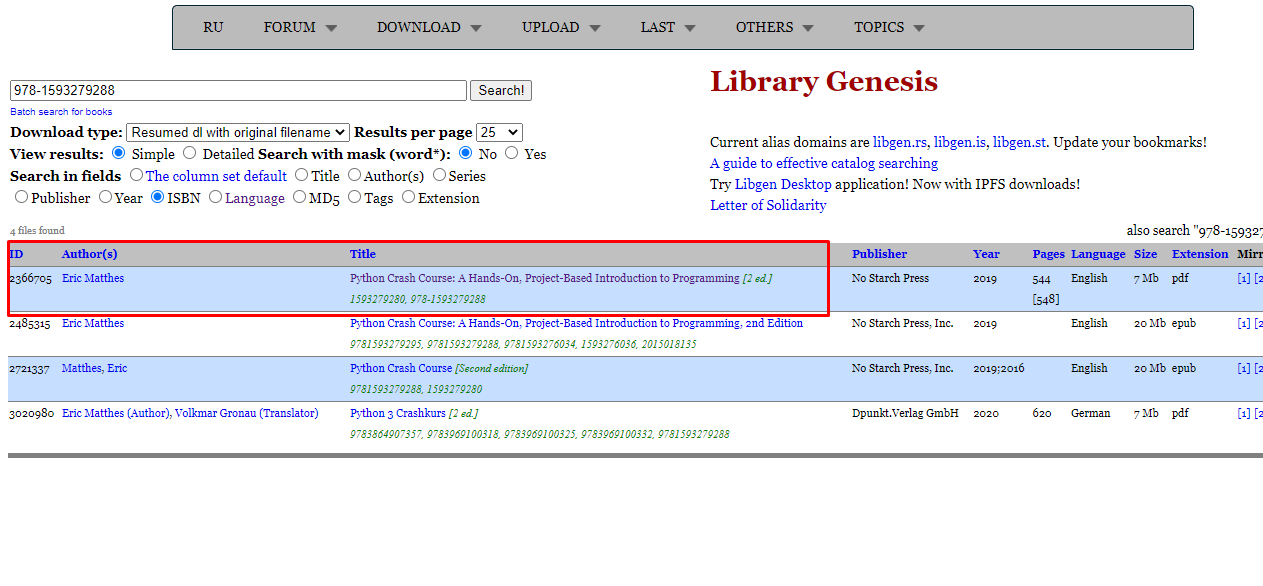The width and height of the screenshot is (1263, 586).
Task: Select the Language search field radio
Action: point(216,197)
